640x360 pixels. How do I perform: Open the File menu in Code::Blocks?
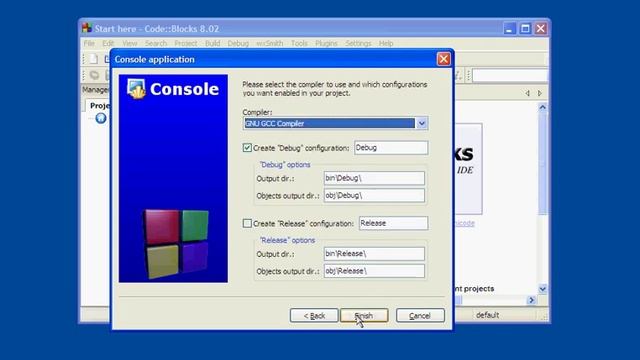[x=89, y=43]
